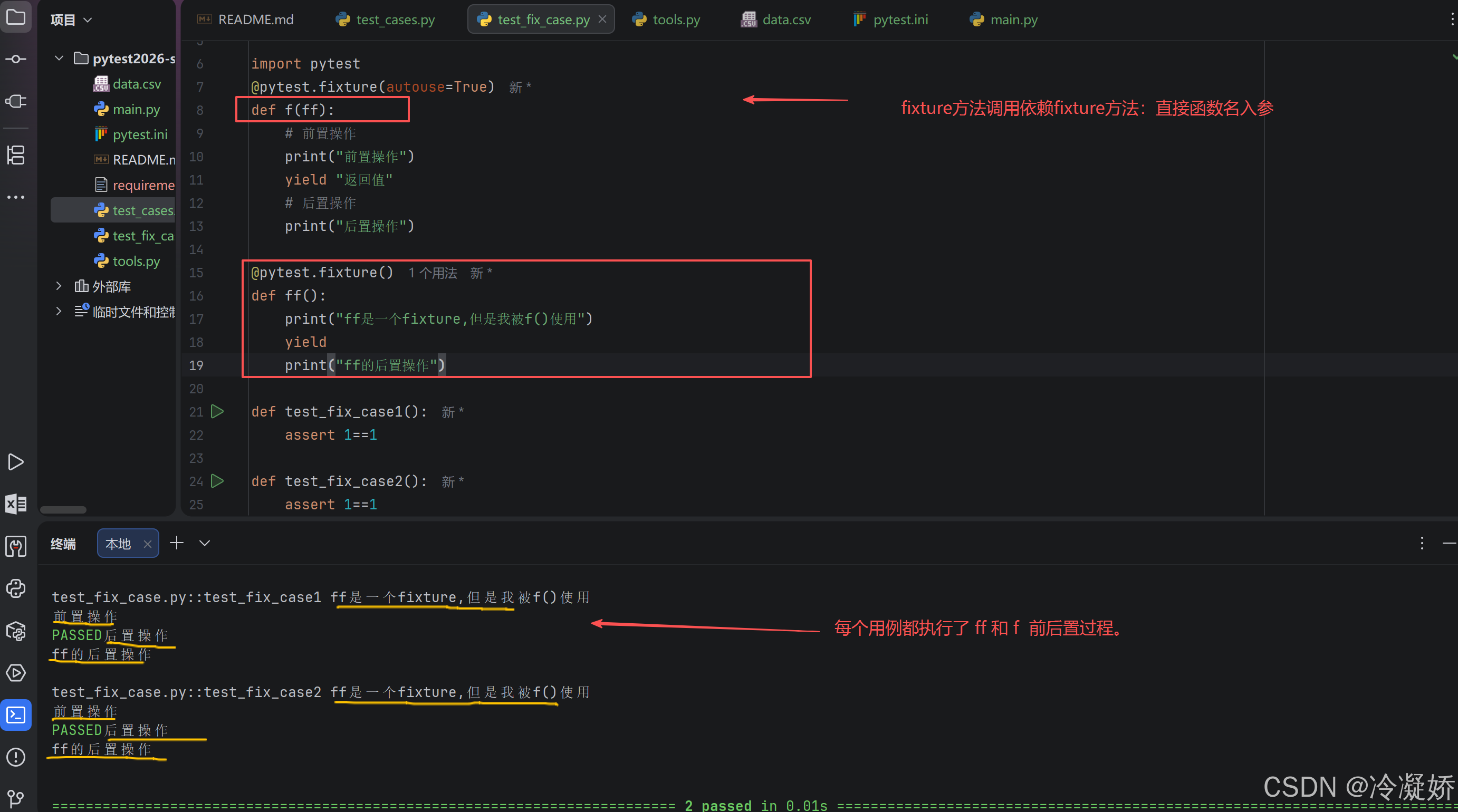Viewport: 1458px width, 812px height.
Task: Collapse the pytest2026-s project folder
Action: (x=59, y=57)
